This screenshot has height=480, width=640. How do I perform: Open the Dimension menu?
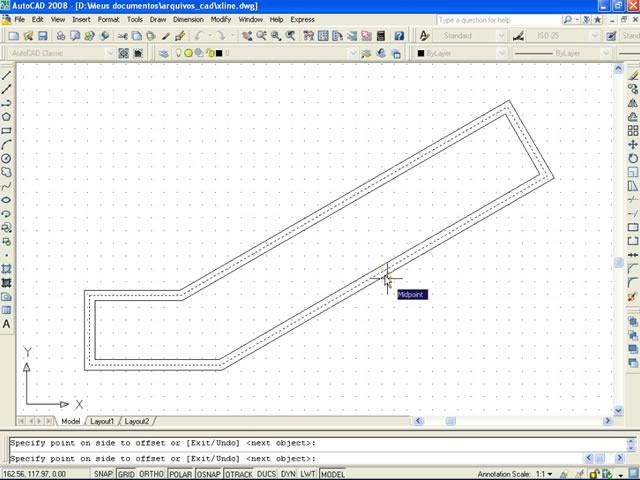[188, 20]
